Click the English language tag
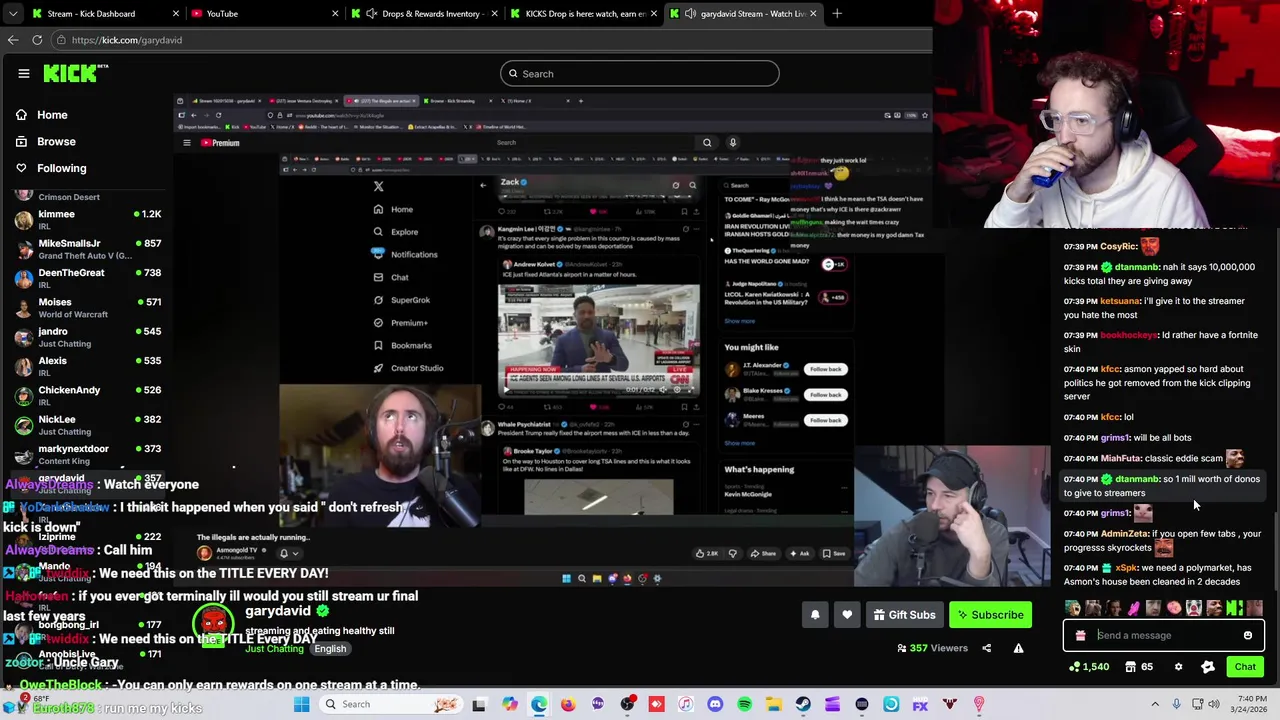Screen dimensions: 1280x720 [330, 649]
